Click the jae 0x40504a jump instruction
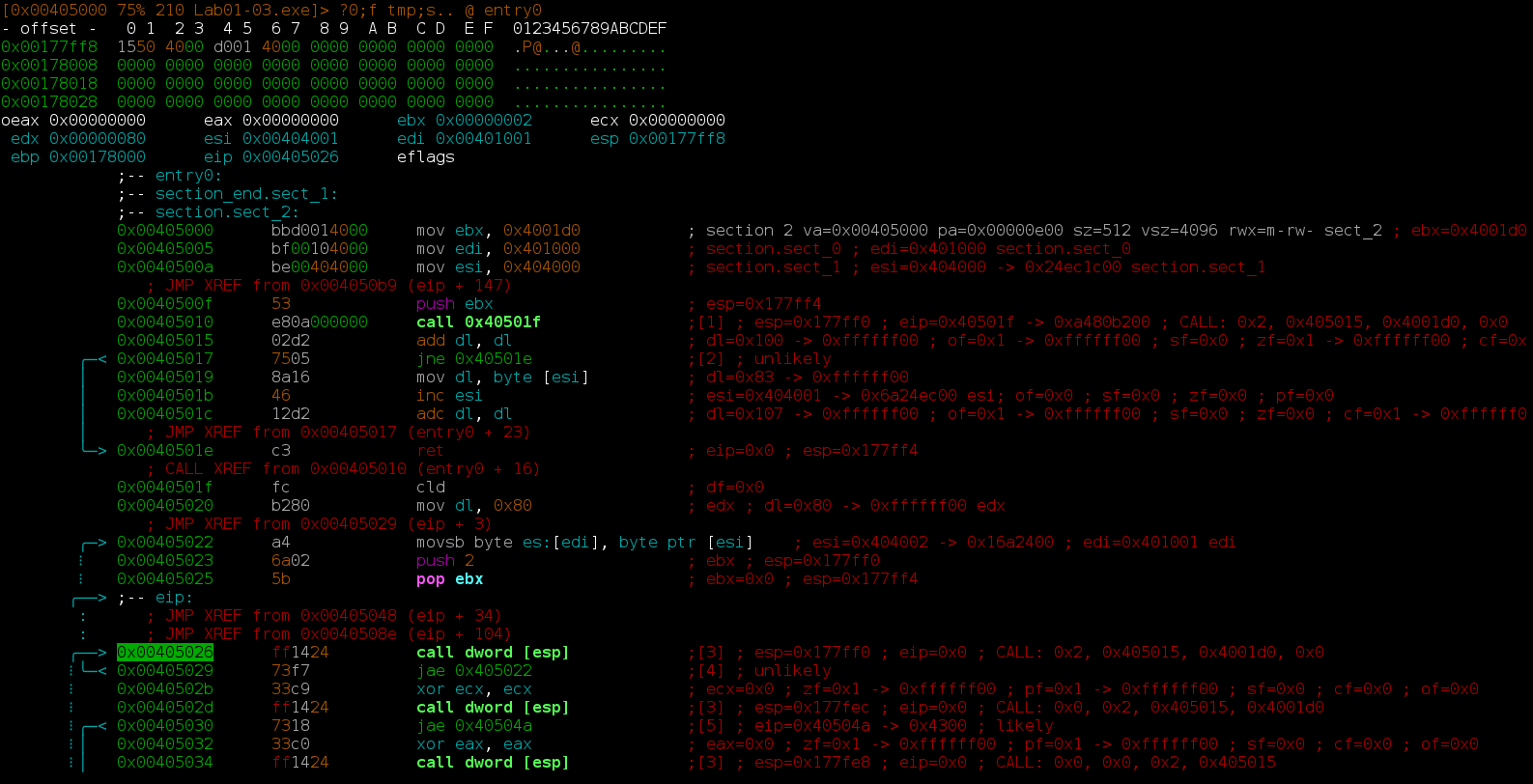 coord(474,725)
